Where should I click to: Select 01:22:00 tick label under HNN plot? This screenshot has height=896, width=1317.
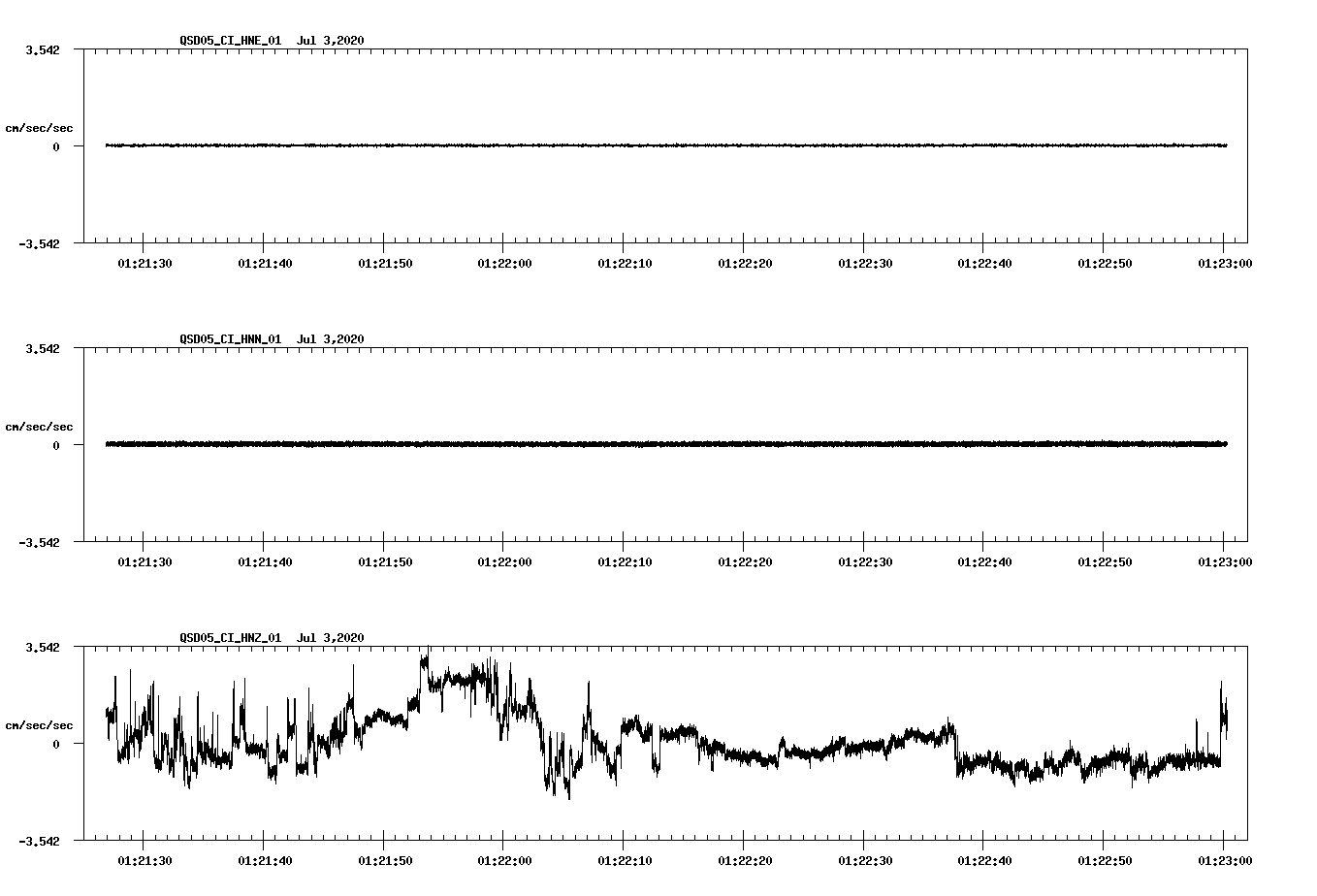click(x=504, y=561)
